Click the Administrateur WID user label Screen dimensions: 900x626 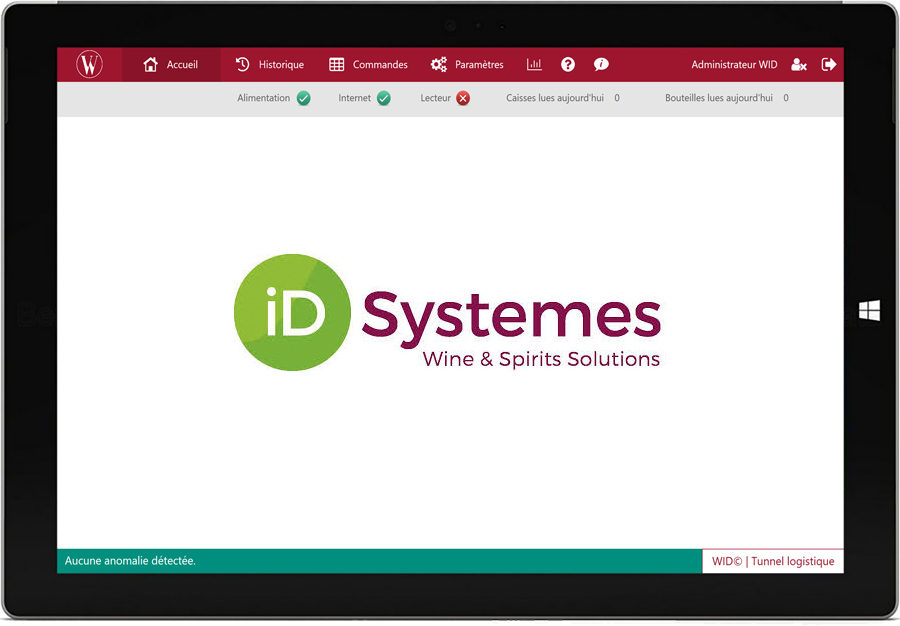(x=734, y=64)
